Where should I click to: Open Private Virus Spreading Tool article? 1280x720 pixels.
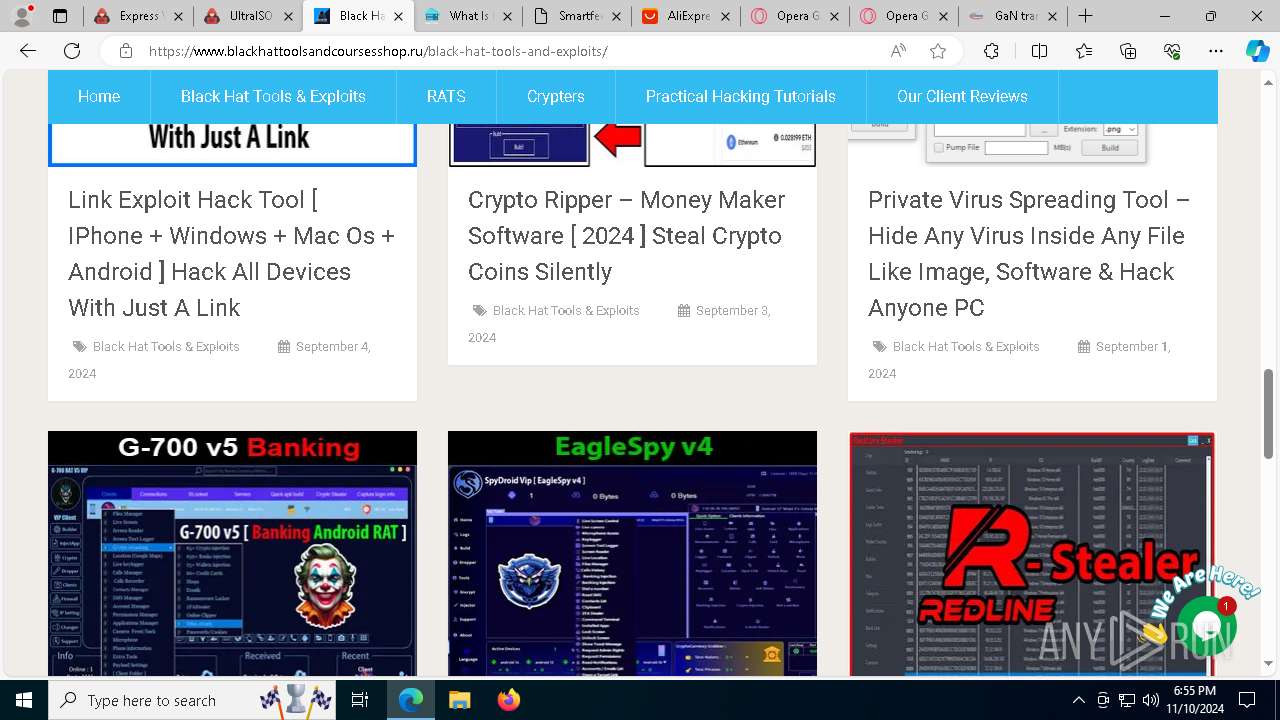tap(1029, 254)
